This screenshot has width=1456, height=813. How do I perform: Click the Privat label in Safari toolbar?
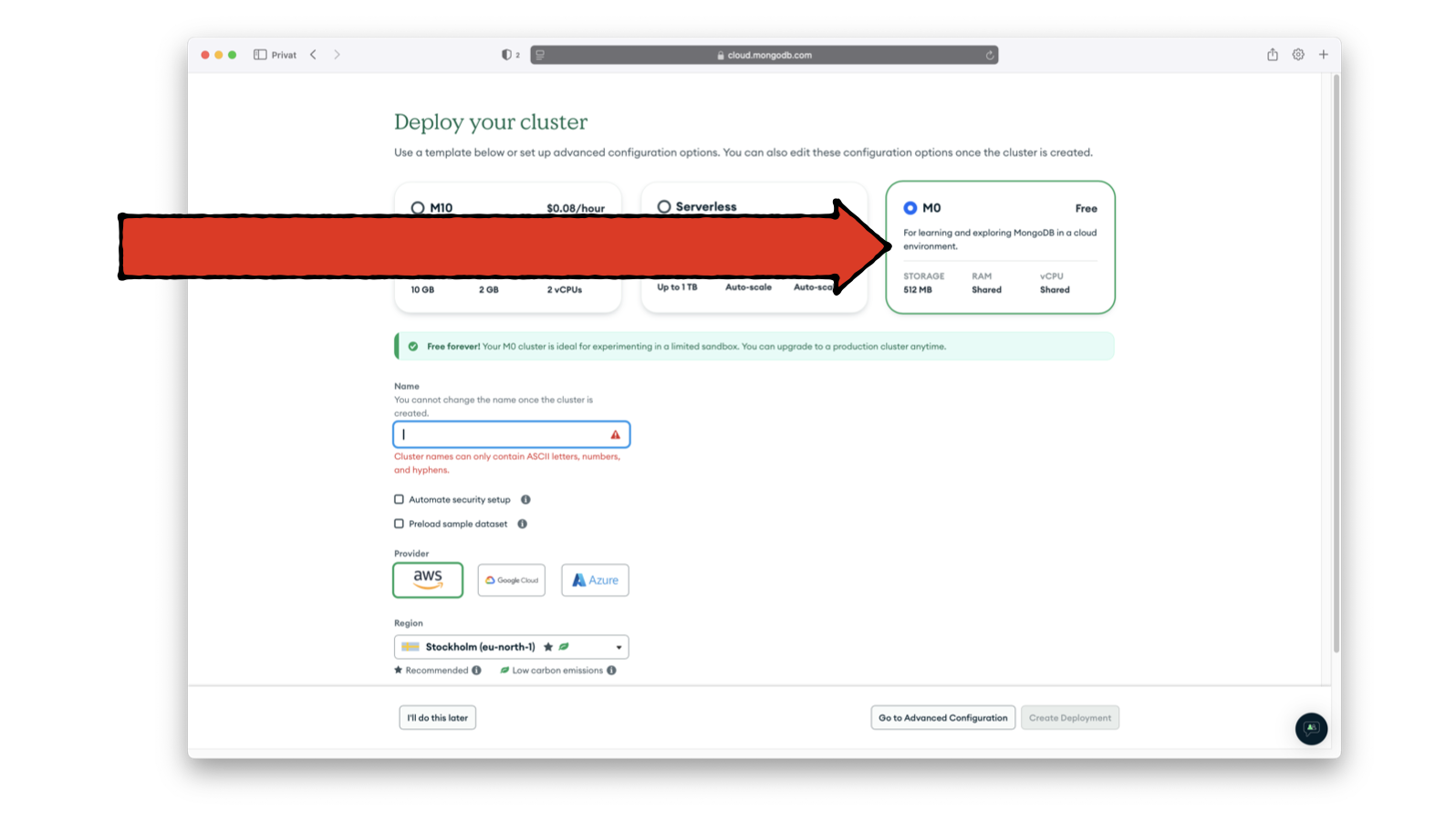pos(284,55)
